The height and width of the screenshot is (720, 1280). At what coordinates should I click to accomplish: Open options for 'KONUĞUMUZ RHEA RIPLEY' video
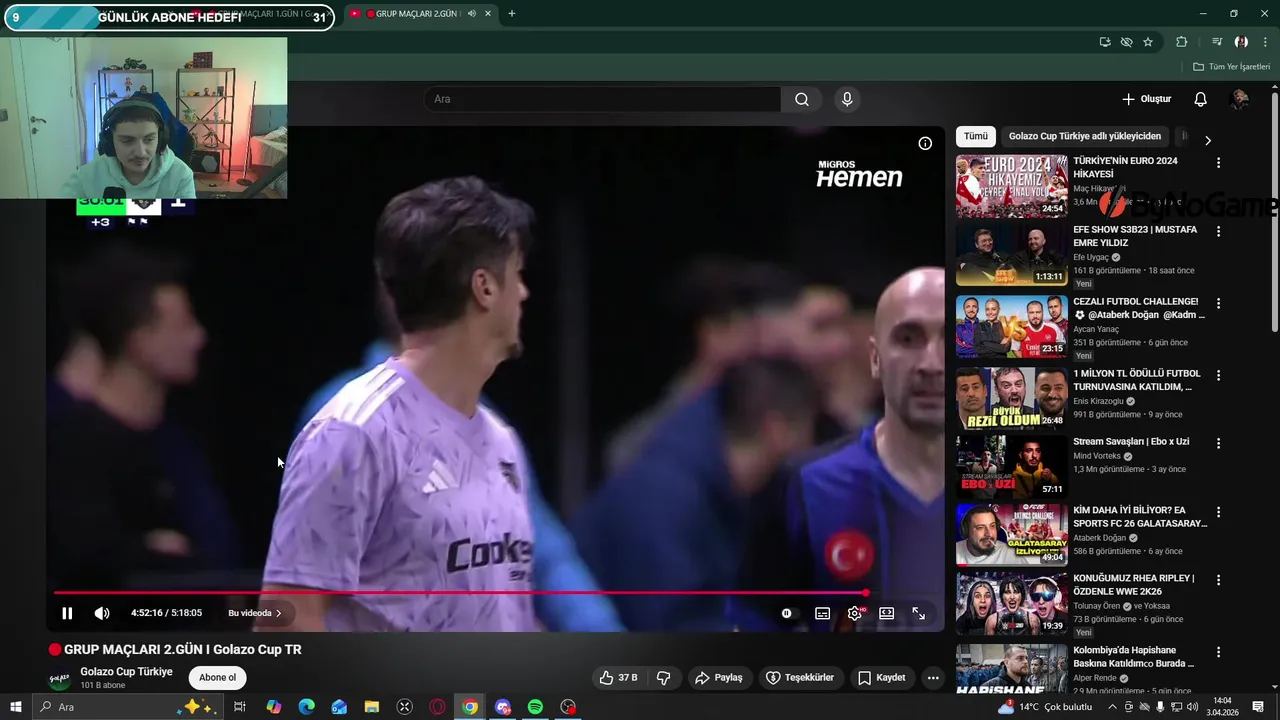[x=1218, y=579]
